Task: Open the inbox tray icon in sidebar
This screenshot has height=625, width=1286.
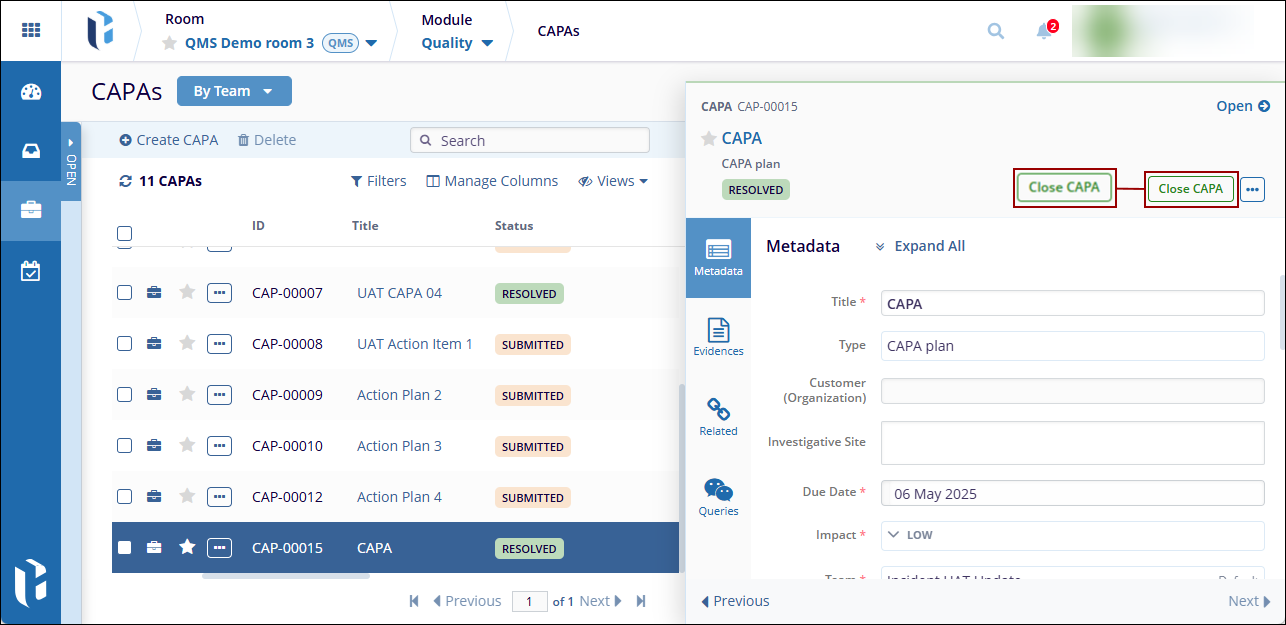Action: (31, 151)
